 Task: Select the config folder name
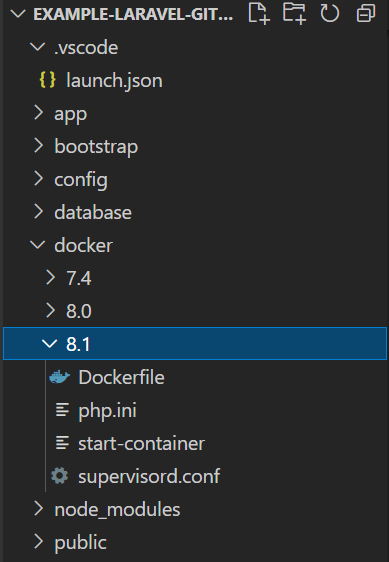(81, 180)
